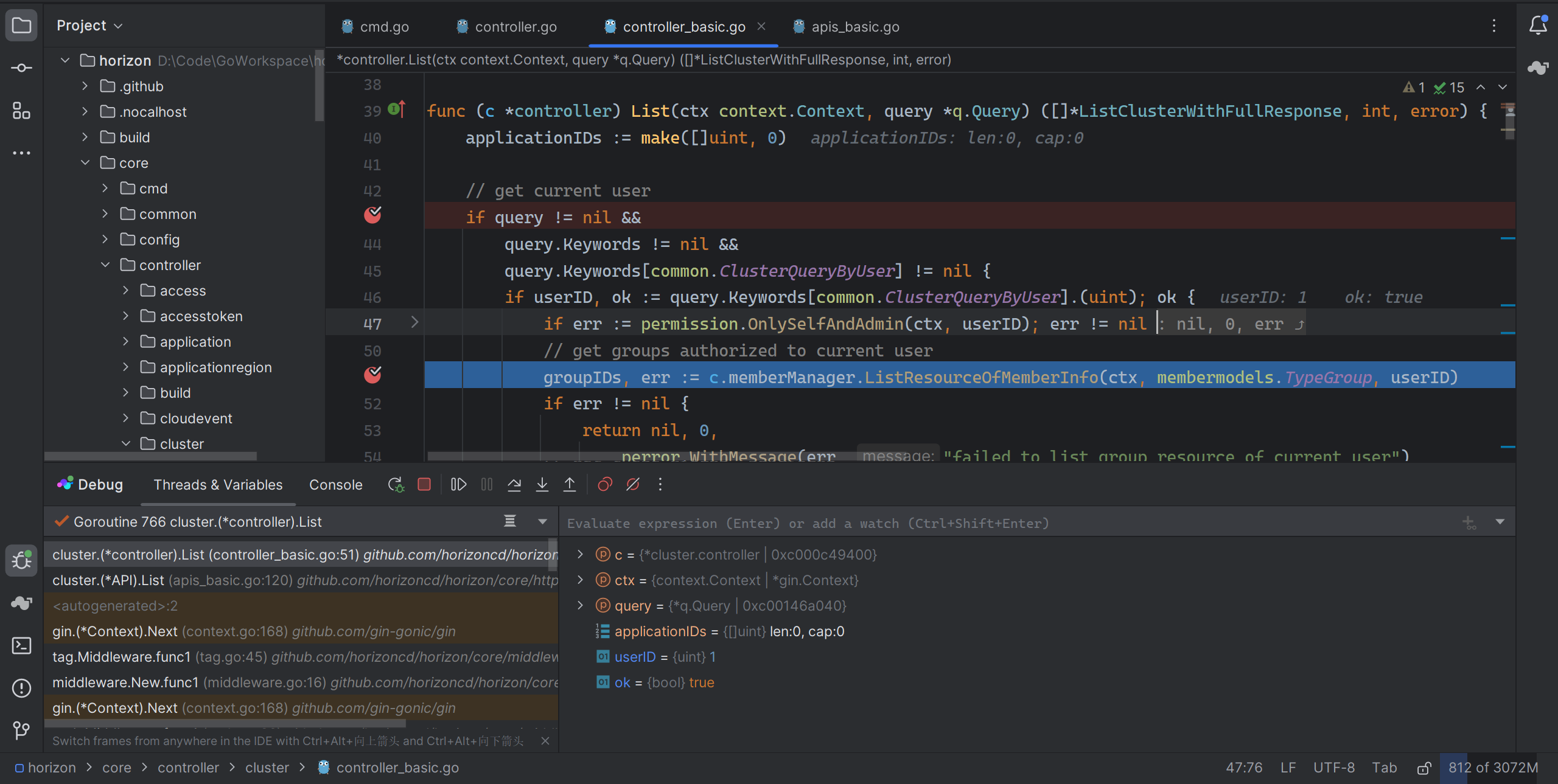The image size is (1558, 784).
Task: Switch to the controller.go tab
Action: 507,27
